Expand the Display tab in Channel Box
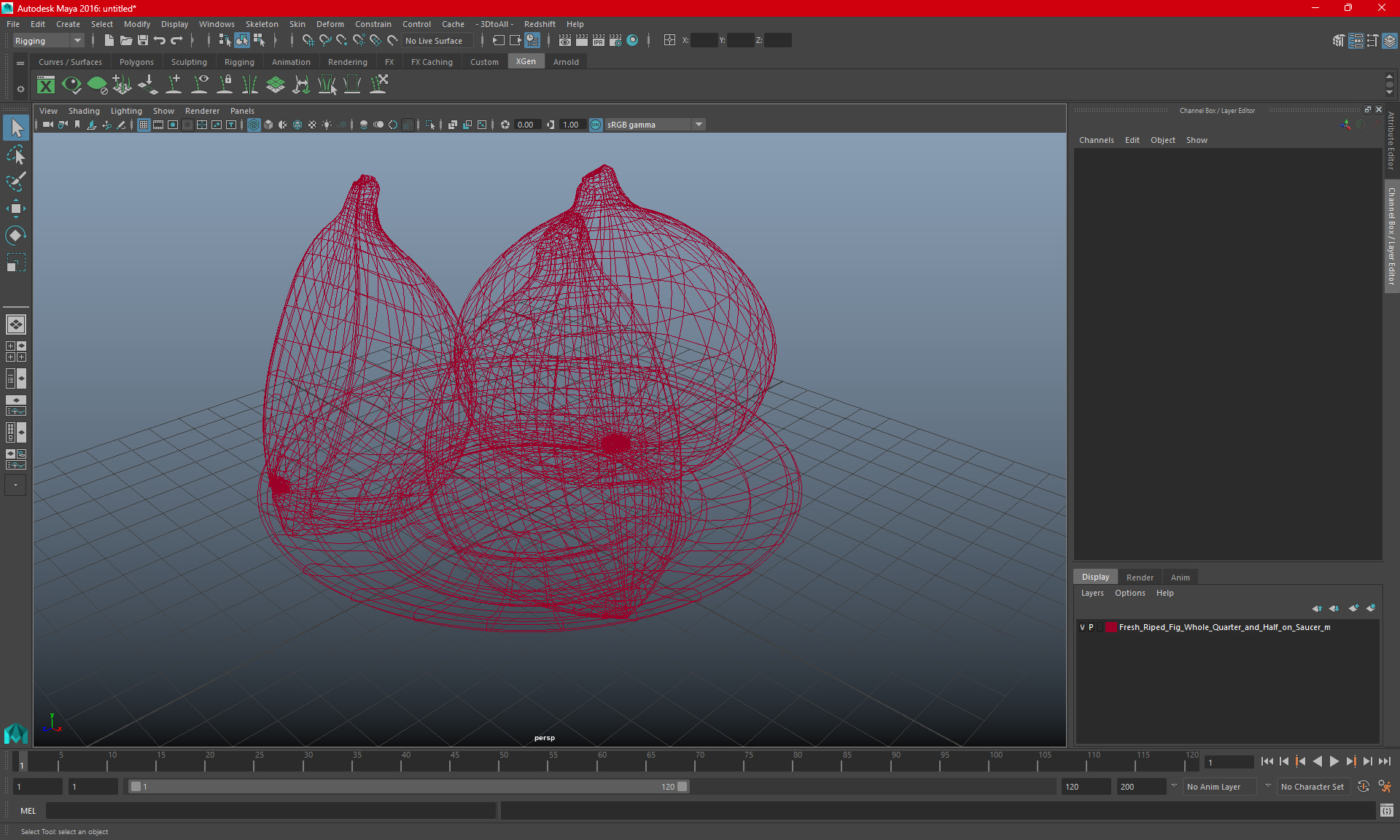Image resolution: width=1400 pixels, height=840 pixels. 1097,576
